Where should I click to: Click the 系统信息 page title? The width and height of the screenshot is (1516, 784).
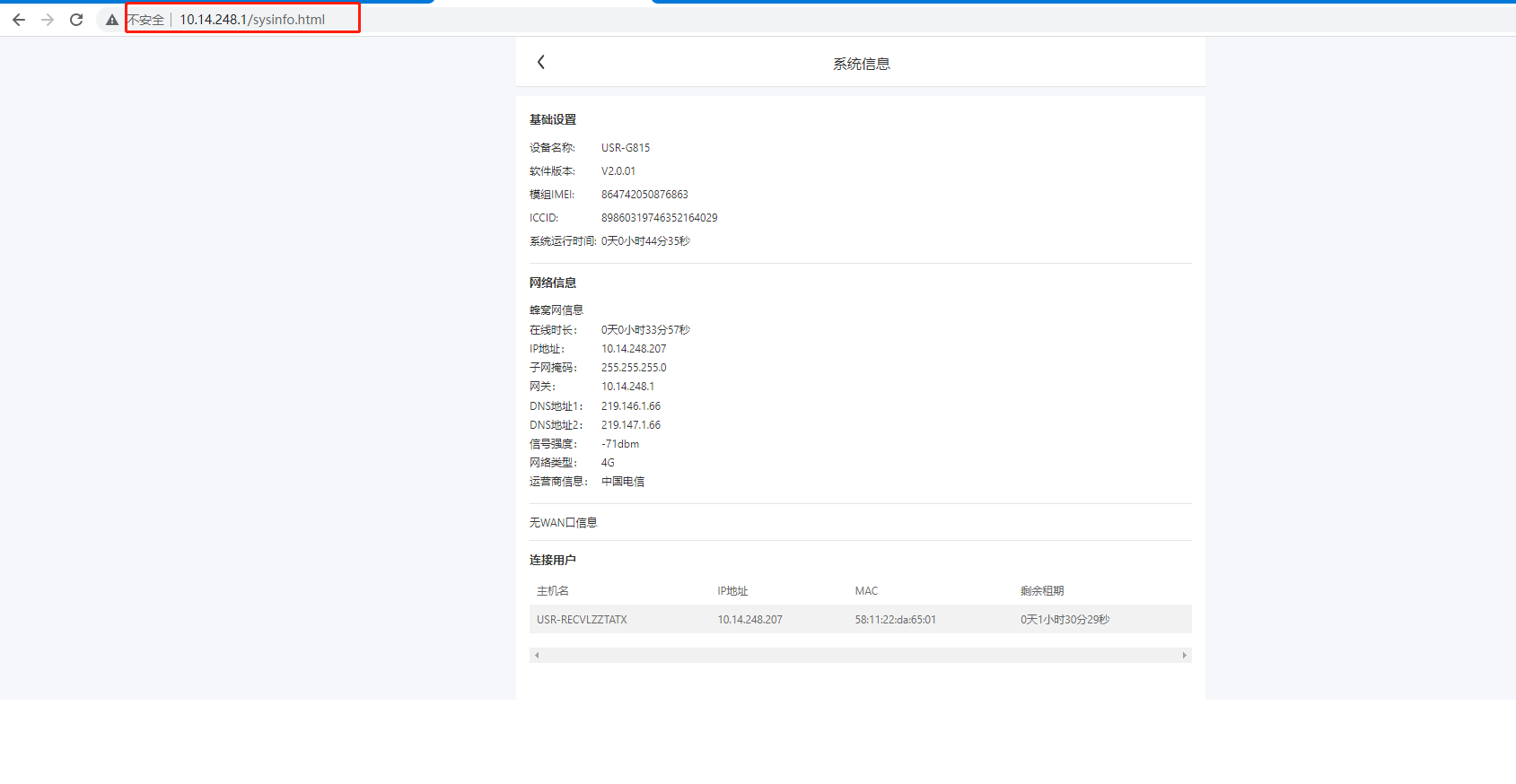[861, 64]
